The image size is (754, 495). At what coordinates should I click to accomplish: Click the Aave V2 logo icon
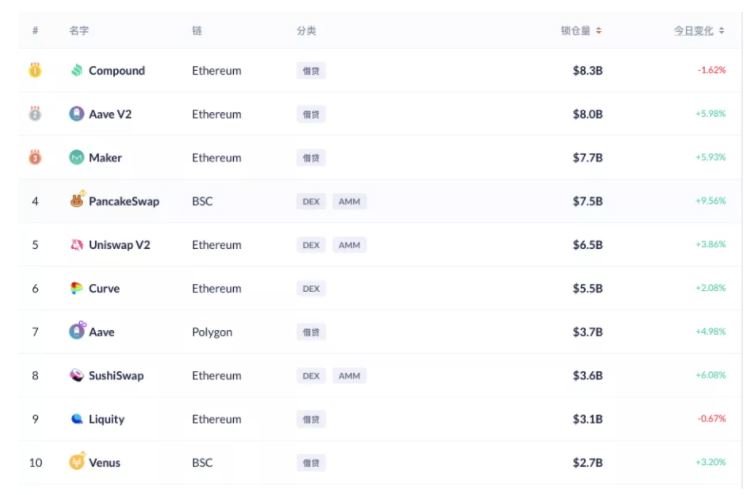(76, 114)
